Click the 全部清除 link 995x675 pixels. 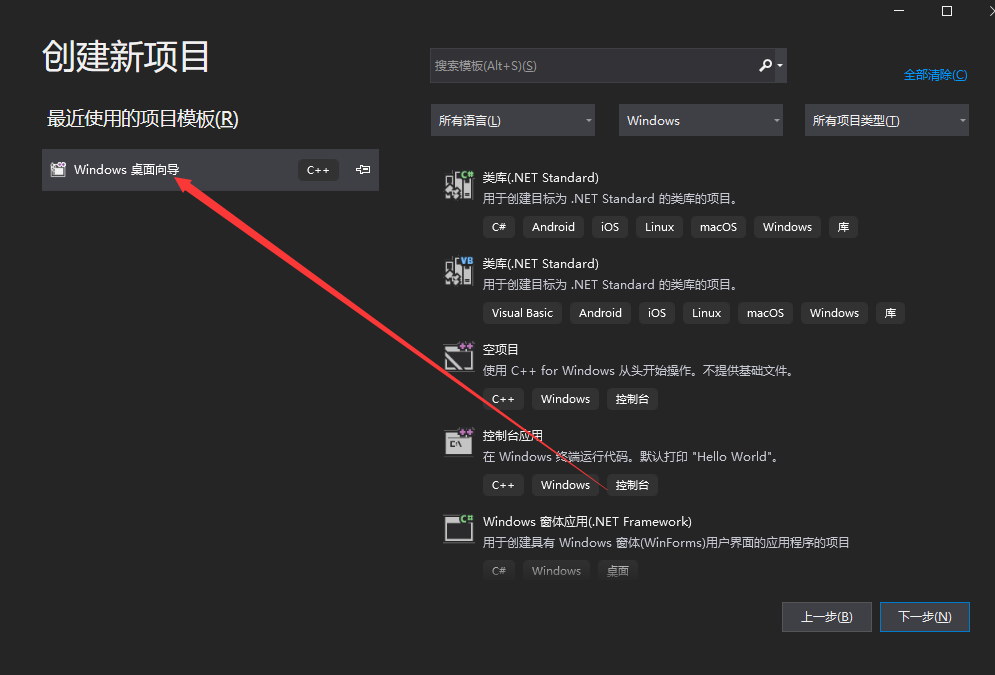[936, 74]
